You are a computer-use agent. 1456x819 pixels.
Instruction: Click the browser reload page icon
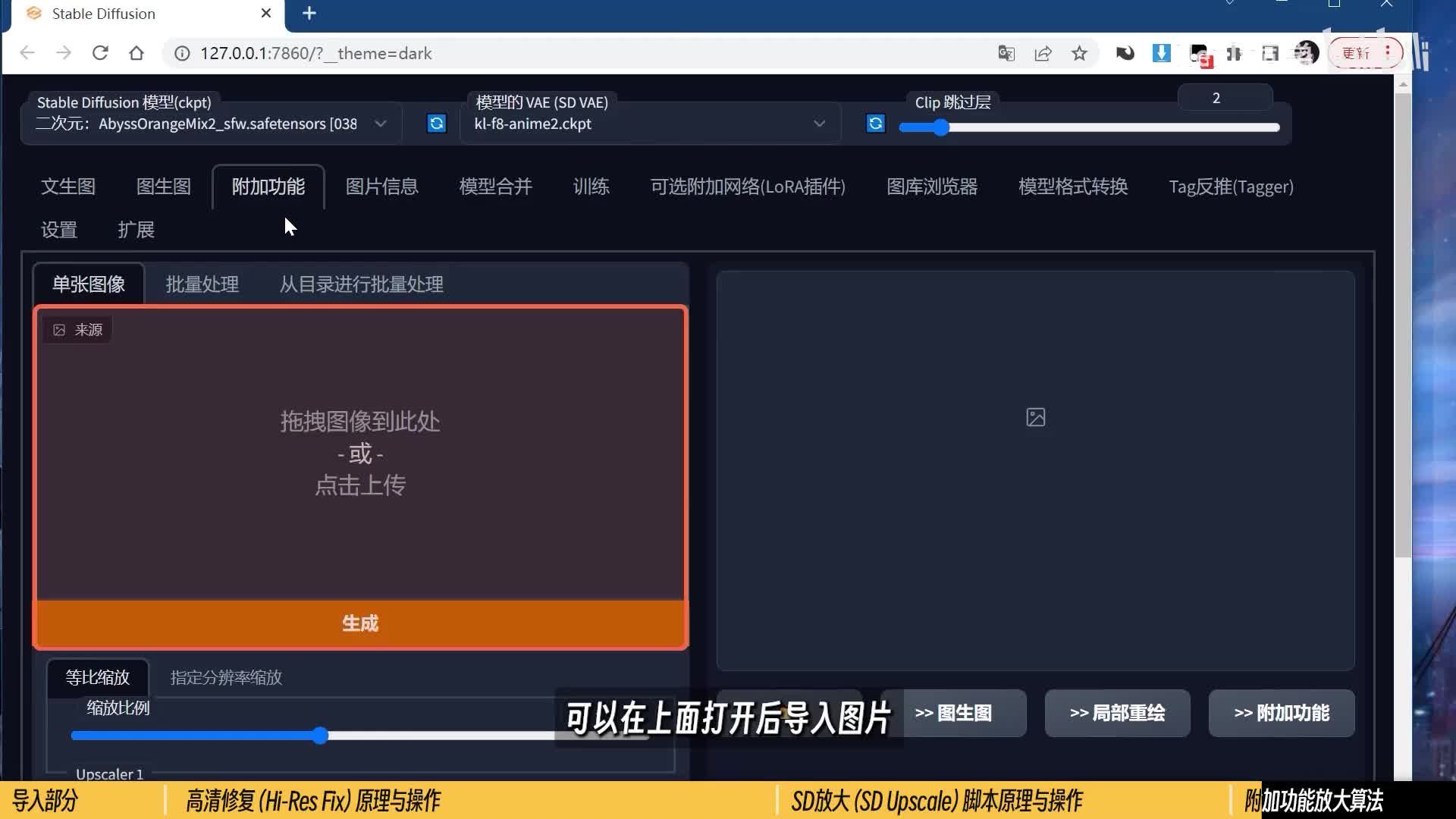point(100,53)
